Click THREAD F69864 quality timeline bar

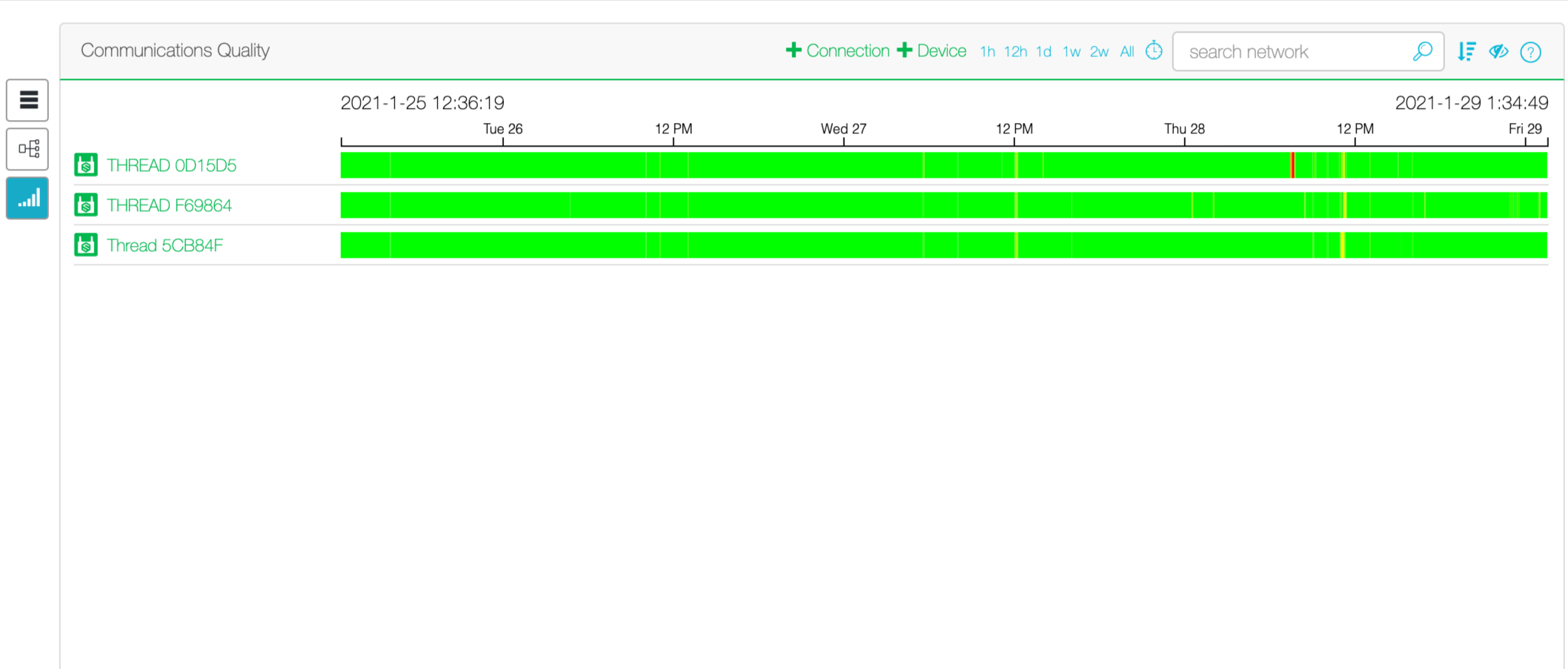click(944, 205)
